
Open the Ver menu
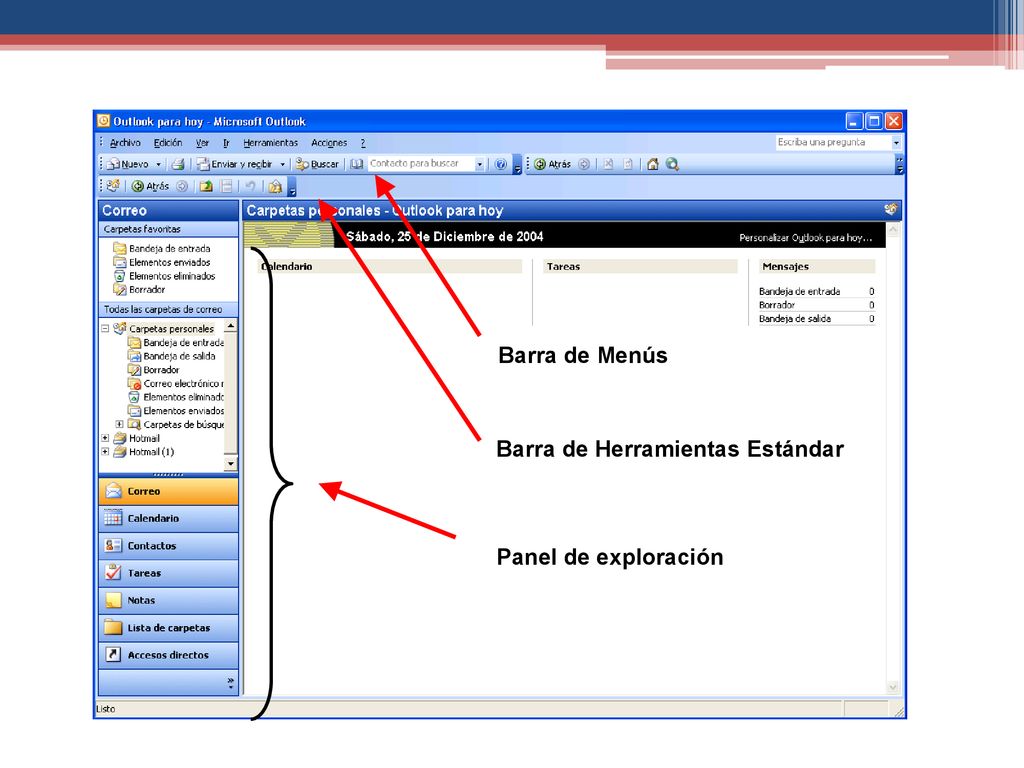point(202,142)
